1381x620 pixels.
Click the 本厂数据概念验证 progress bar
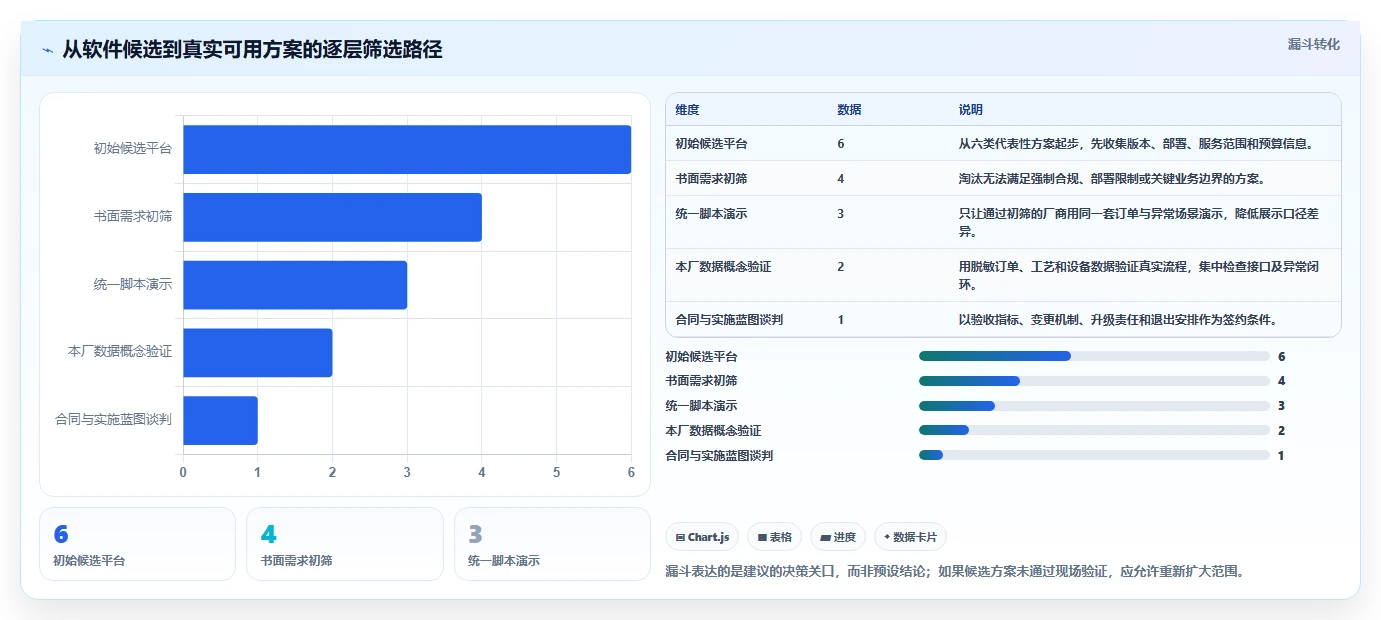1094,431
